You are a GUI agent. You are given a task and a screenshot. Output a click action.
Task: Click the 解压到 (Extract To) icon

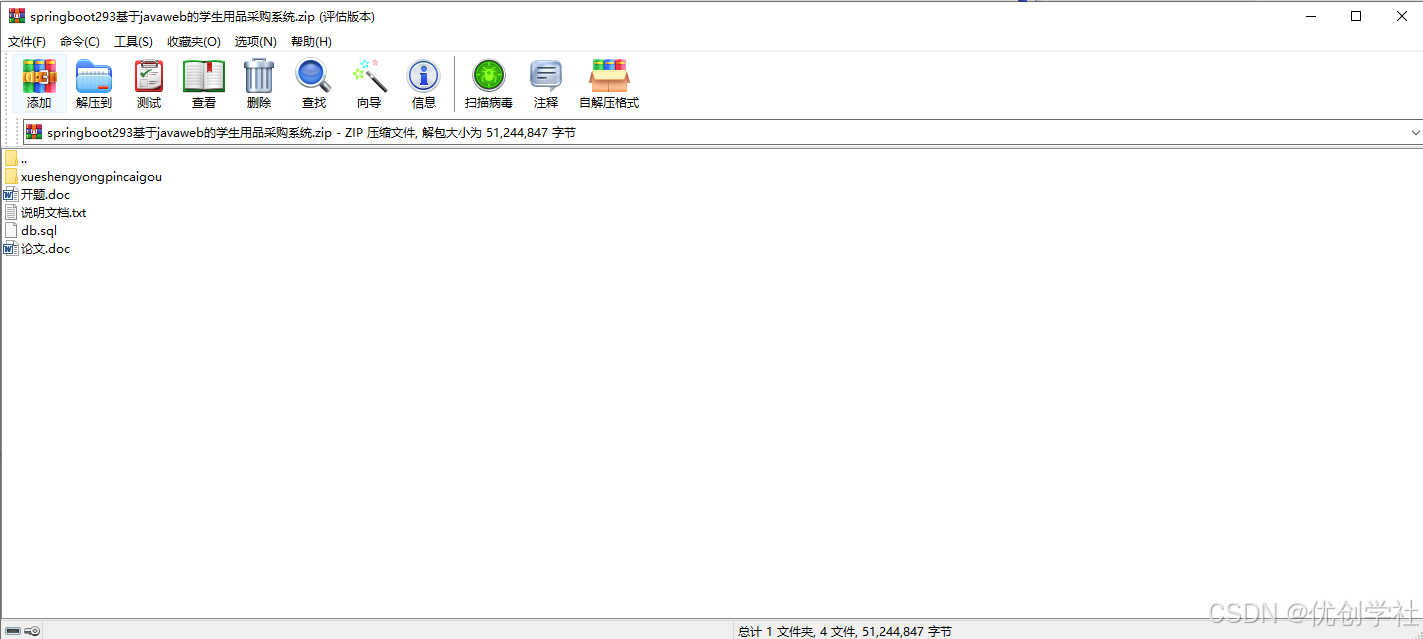[94, 76]
